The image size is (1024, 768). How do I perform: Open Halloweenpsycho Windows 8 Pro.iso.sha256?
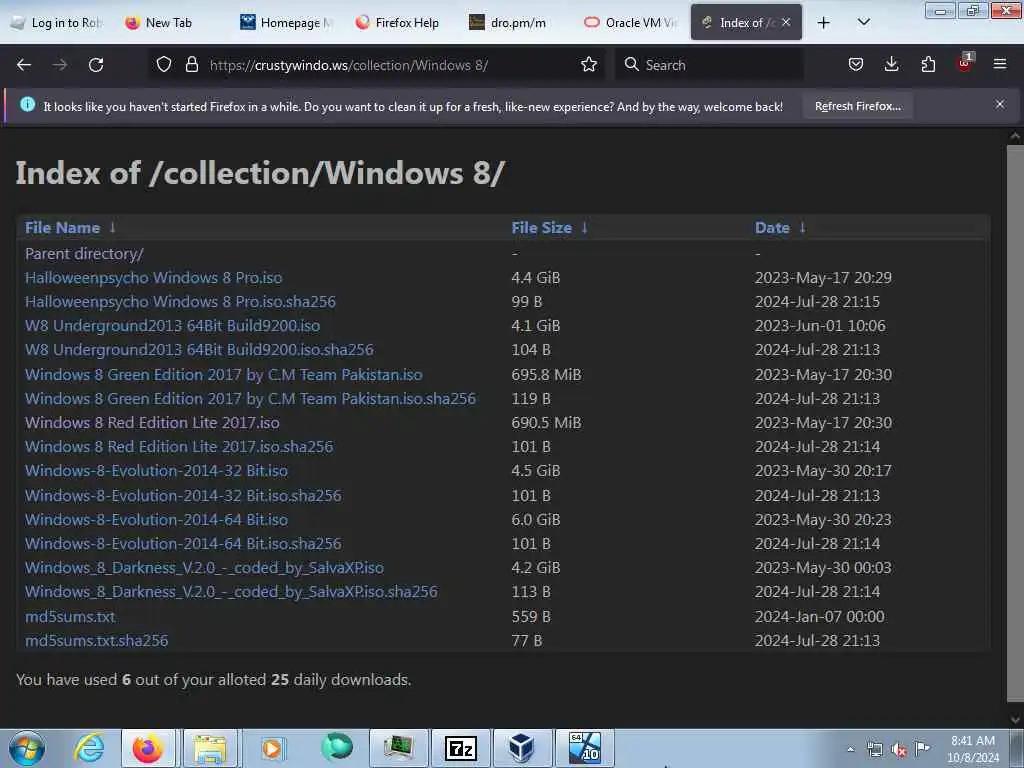pyautogui.click(x=180, y=302)
